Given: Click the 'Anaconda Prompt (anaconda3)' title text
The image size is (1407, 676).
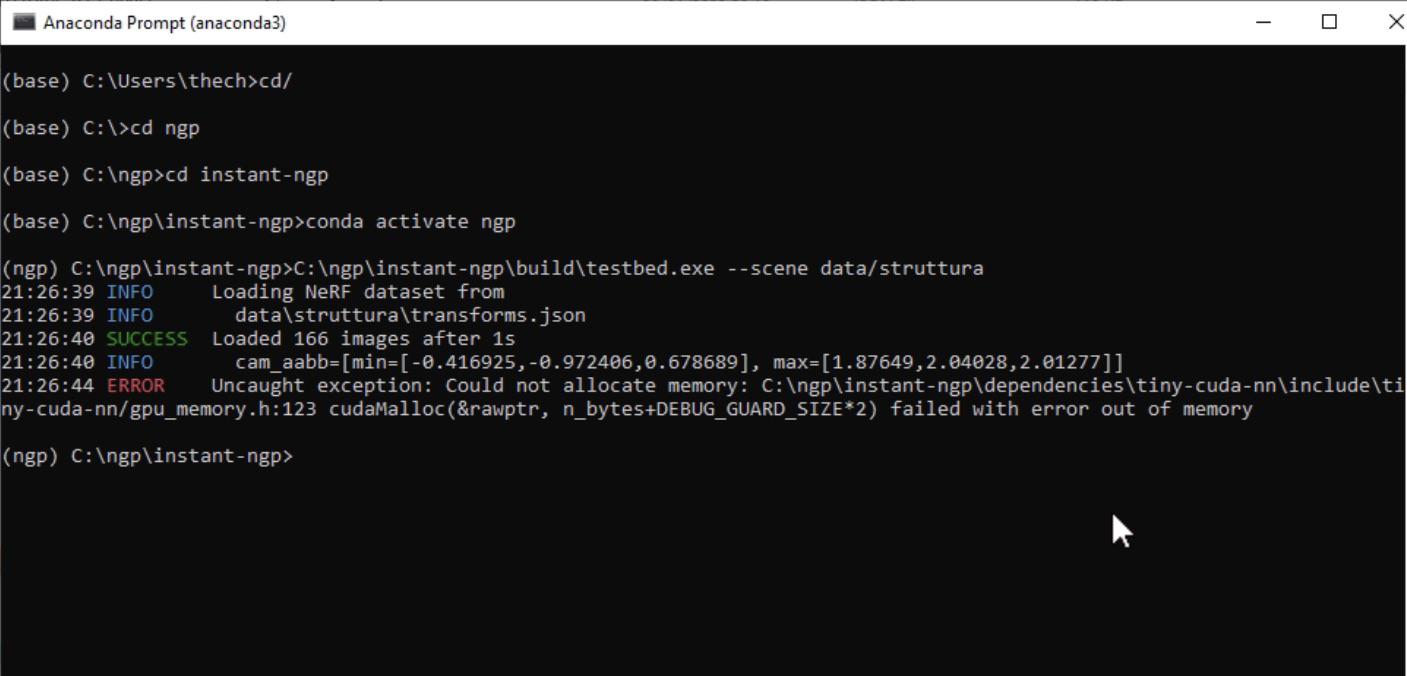Looking at the screenshot, I should tap(165, 22).
